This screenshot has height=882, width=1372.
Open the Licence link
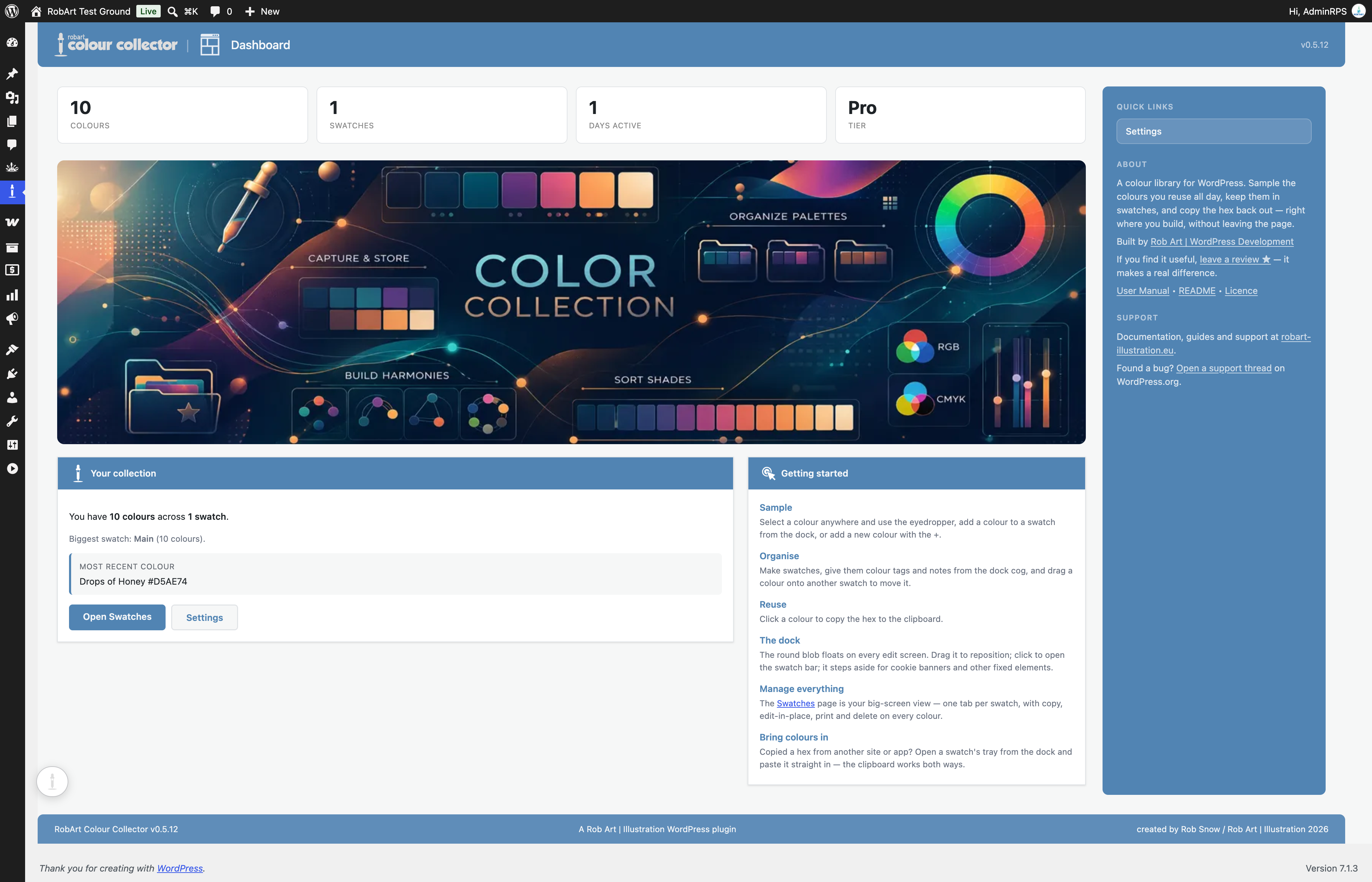[1241, 290]
